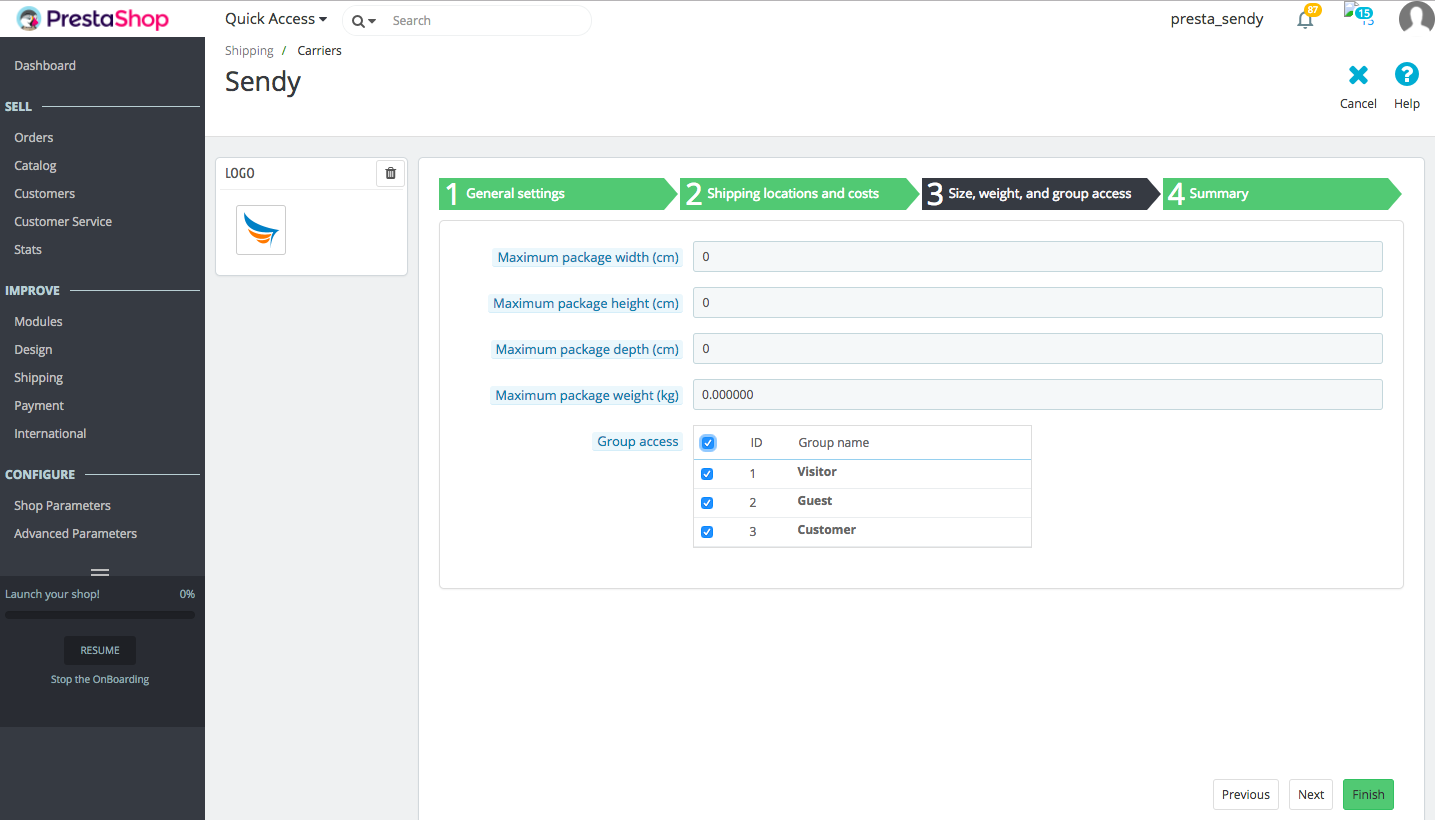Click the Next button
Viewport: 1435px width, 820px height.
(x=1311, y=794)
